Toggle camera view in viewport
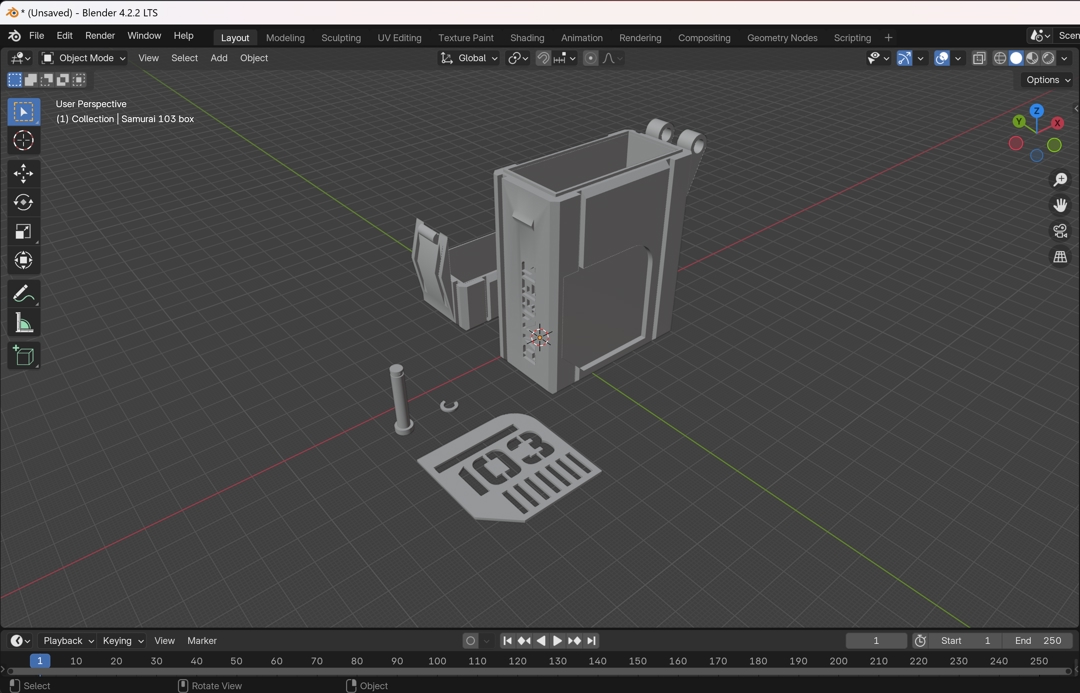The width and height of the screenshot is (1080, 693). (x=1060, y=231)
